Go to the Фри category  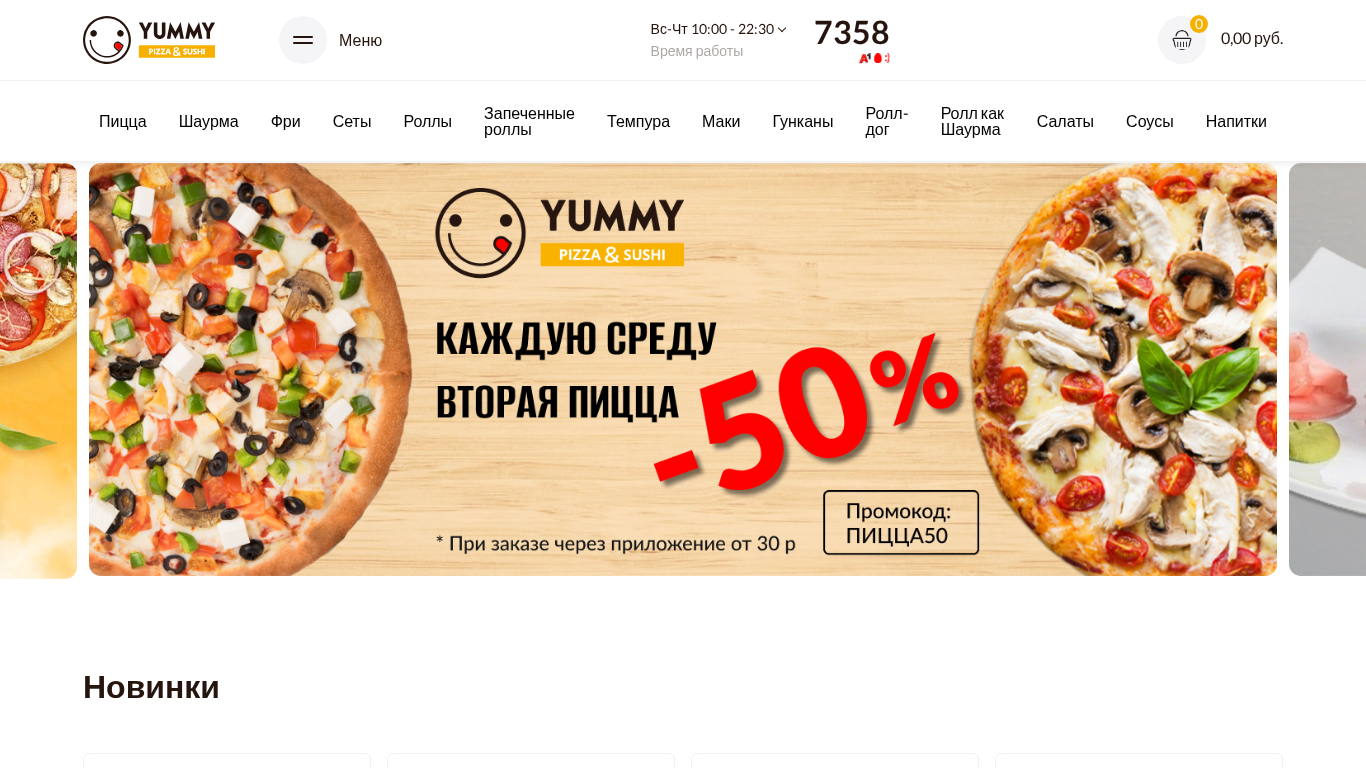coord(286,122)
